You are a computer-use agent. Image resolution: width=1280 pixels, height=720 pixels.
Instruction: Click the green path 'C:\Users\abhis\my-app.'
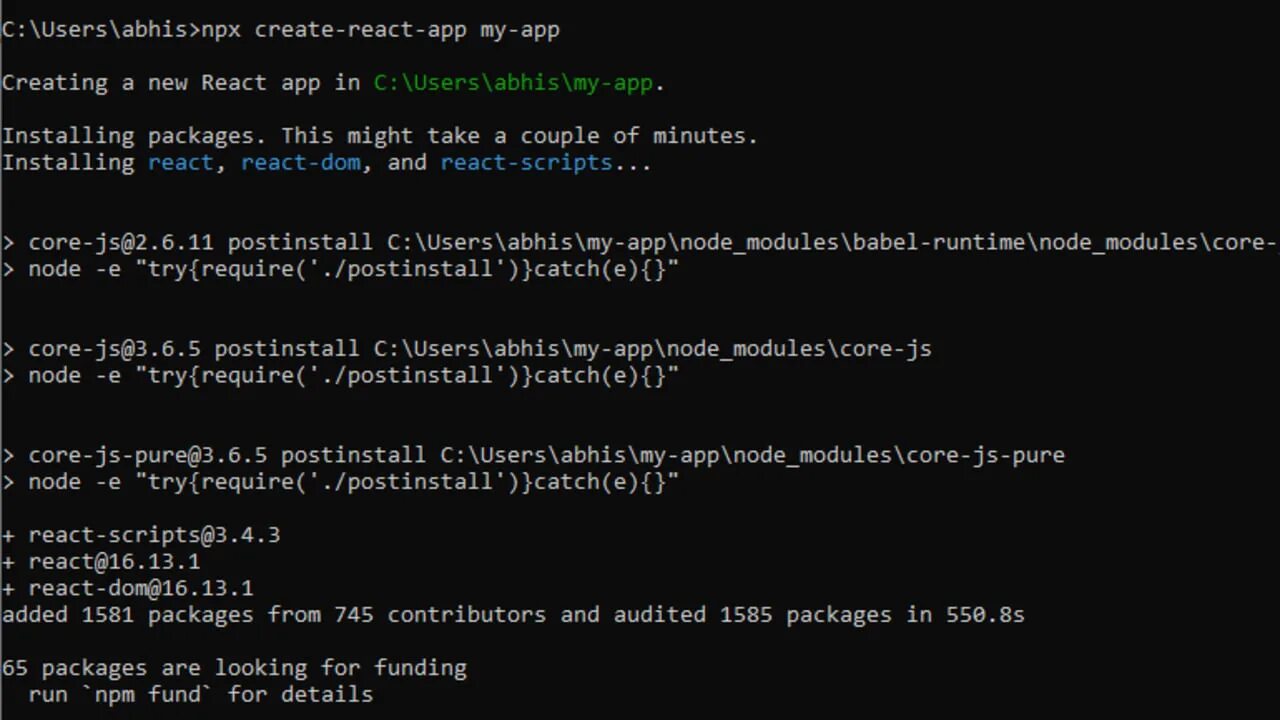click(520, 83)
